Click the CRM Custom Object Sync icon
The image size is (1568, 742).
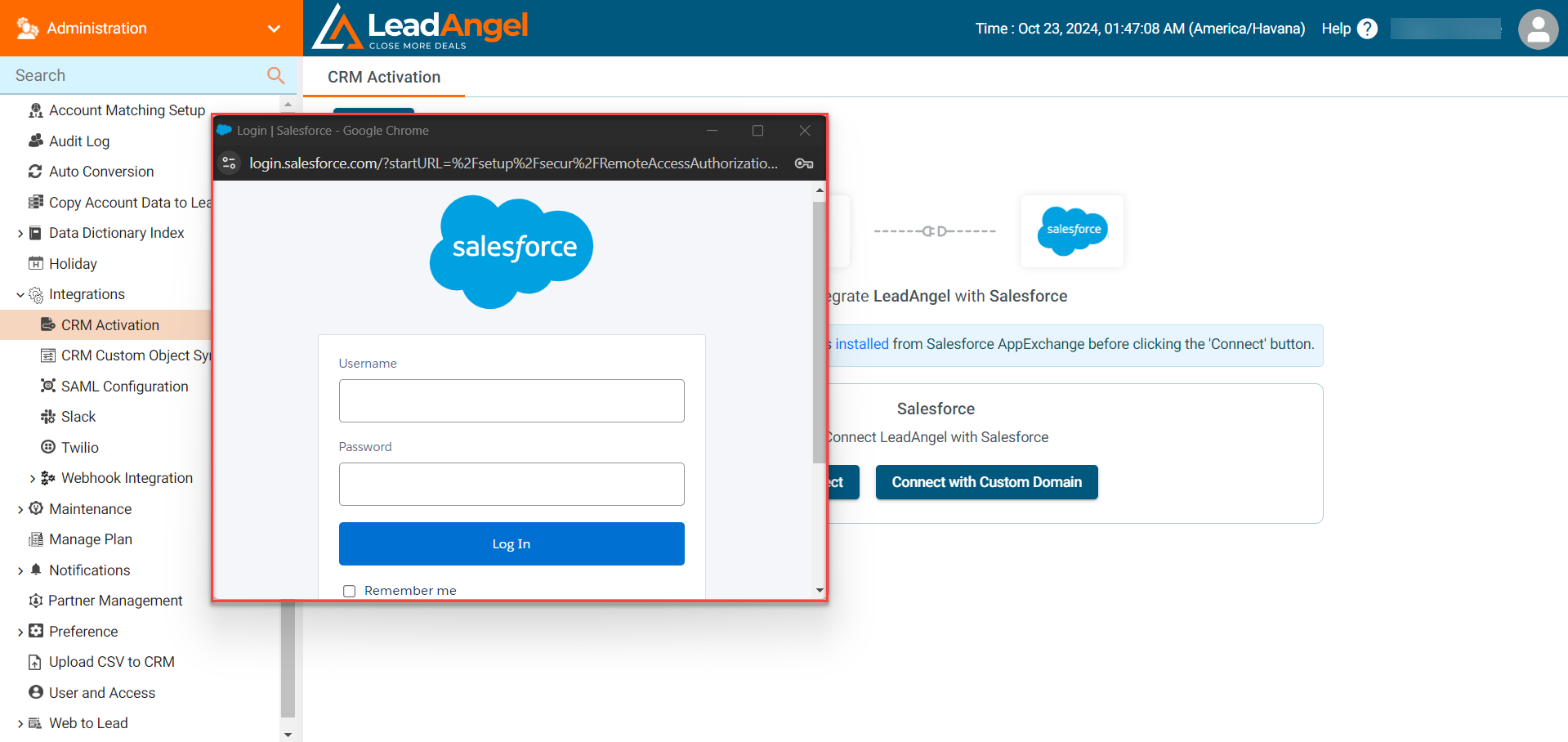tap(48, 355)
